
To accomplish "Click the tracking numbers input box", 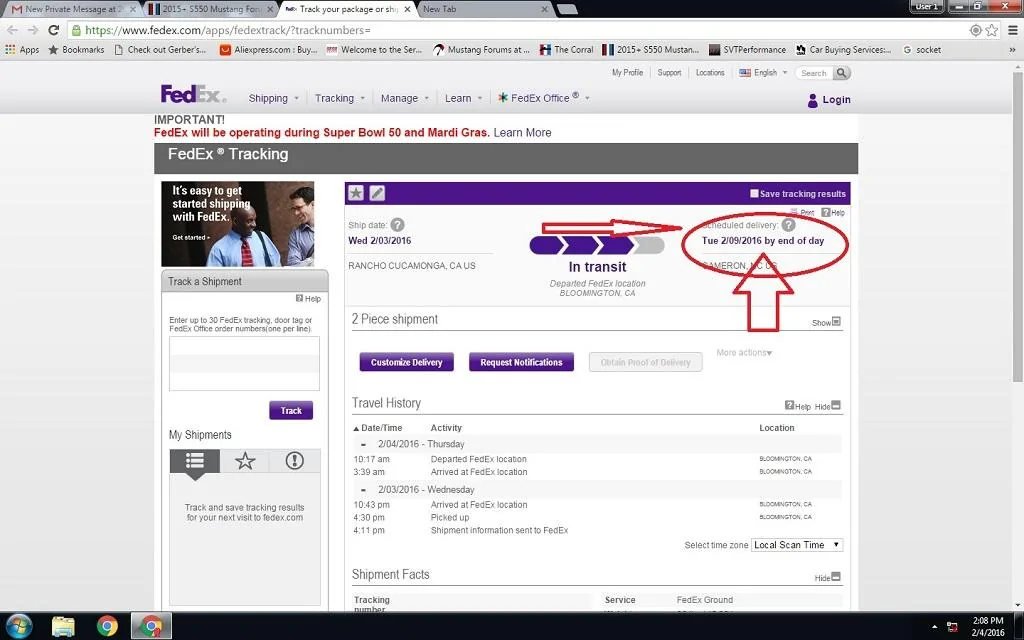I will point(244,364).
